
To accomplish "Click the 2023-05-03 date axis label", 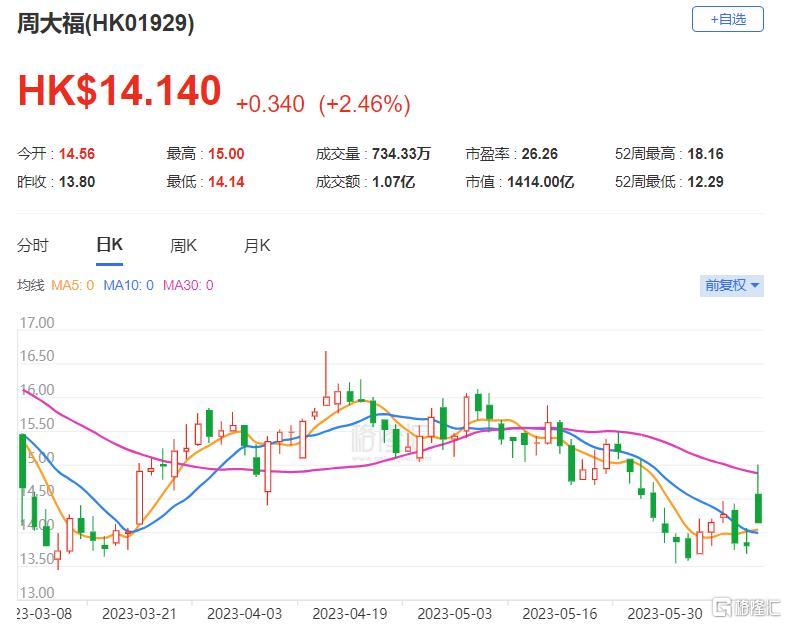I will pyautogui.click(x=455, y=613).
